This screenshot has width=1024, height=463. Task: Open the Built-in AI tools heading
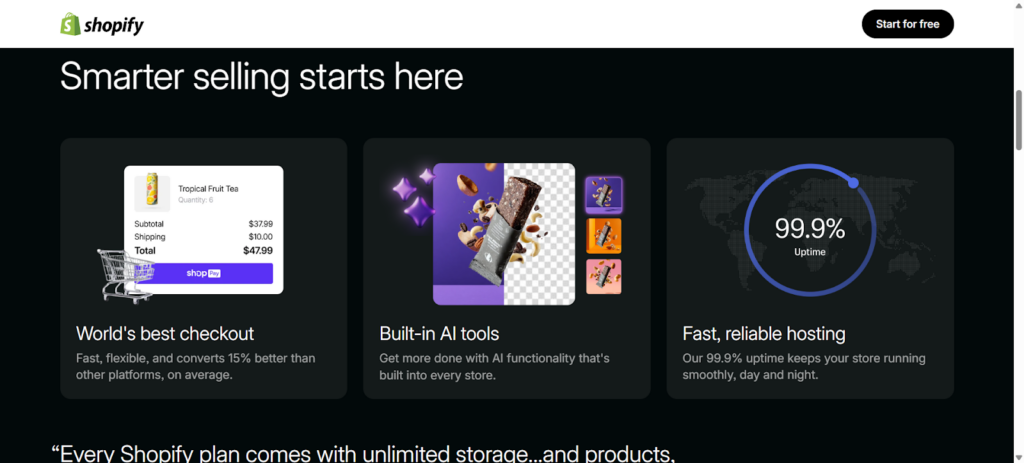[x=439, y=334]
